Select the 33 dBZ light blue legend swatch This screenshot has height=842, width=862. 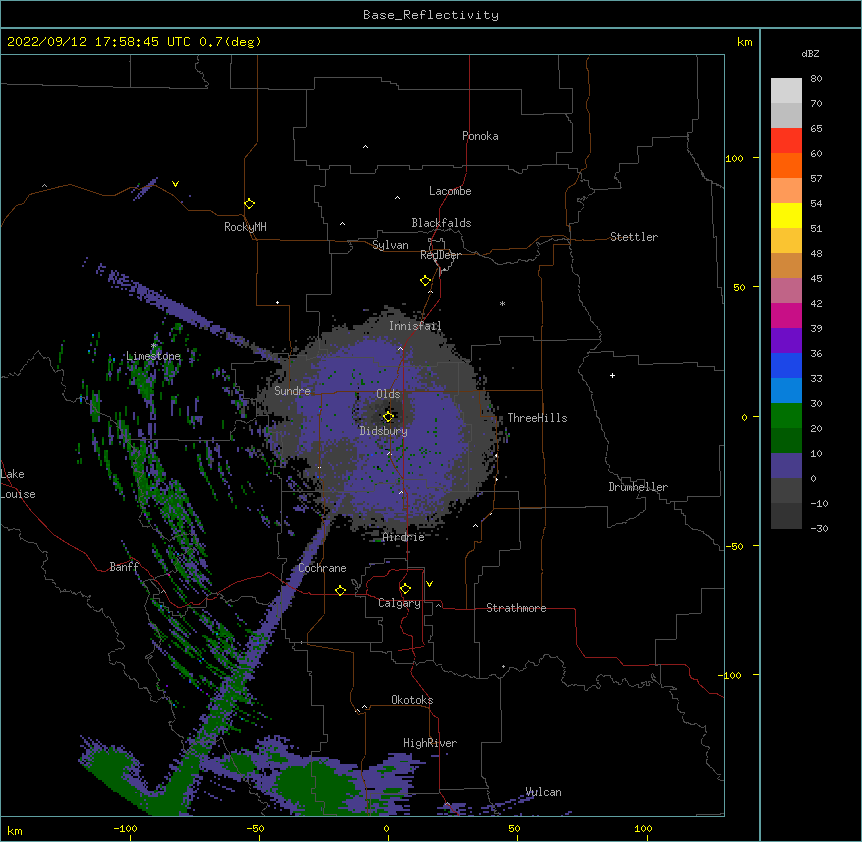pos(786,390)
